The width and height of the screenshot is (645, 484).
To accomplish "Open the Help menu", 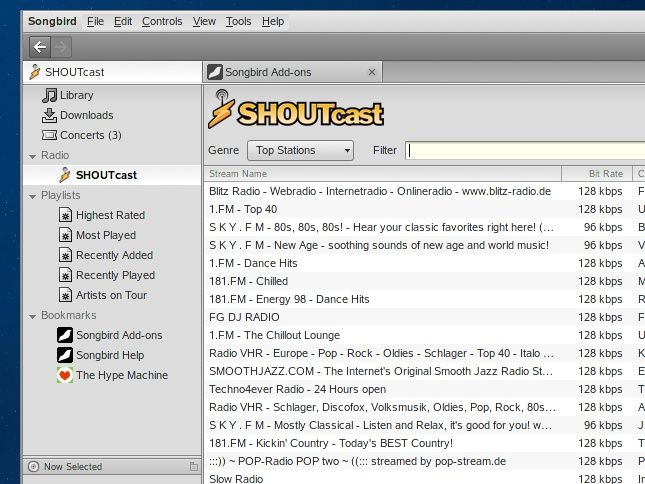I will click(273, 21).
